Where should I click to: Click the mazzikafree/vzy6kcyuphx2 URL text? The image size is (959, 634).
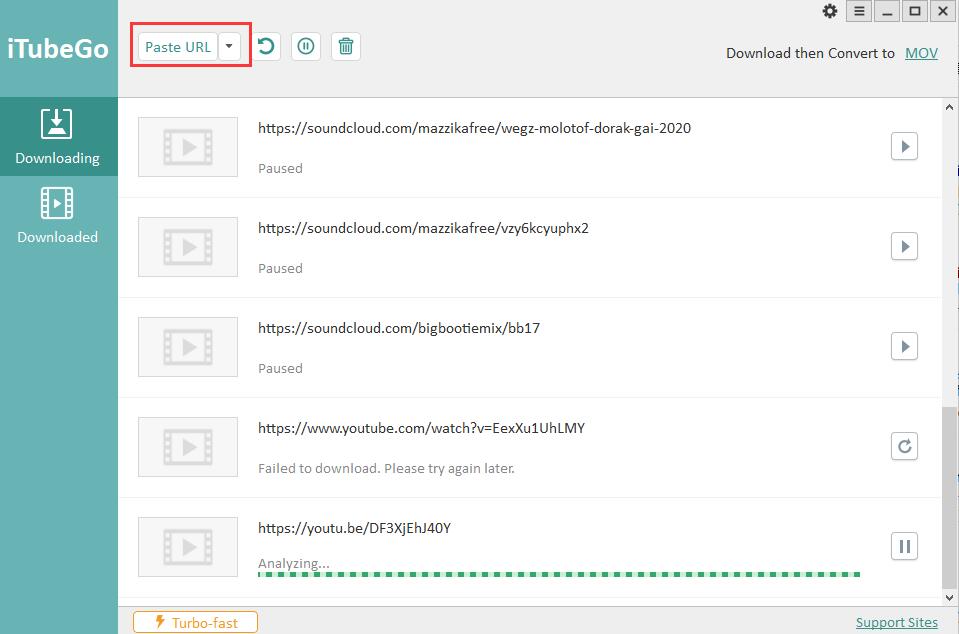423,229
